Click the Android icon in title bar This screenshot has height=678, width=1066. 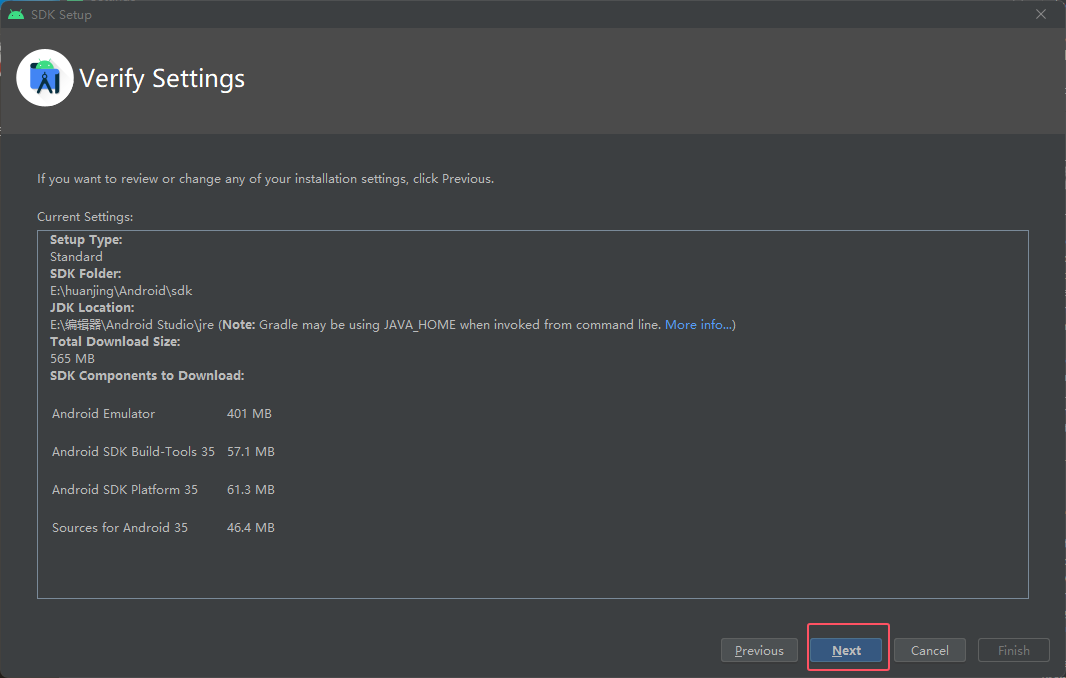(16, 14)
